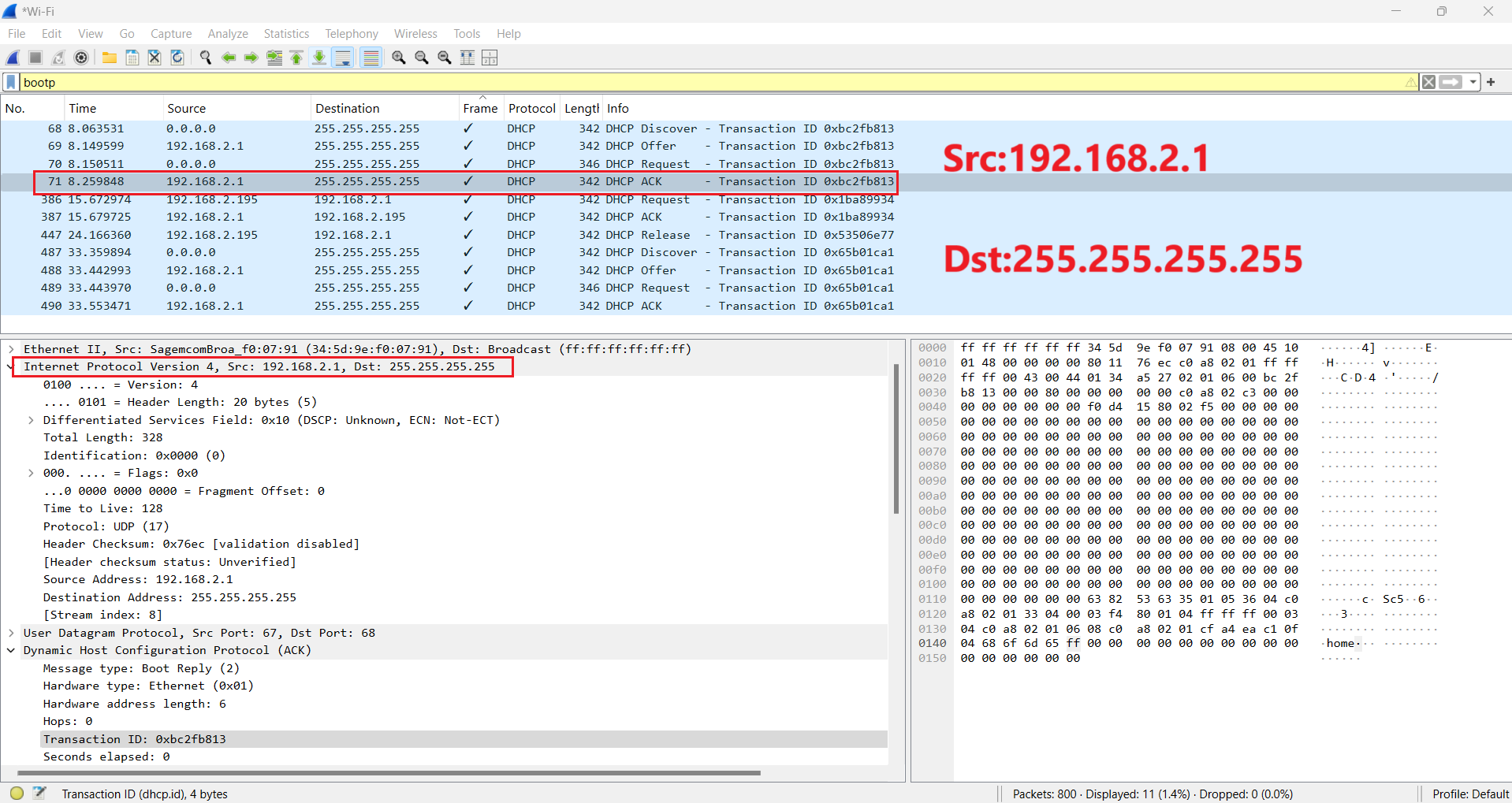Go back in packet history
Screen dimensions: 1512x803
click(229, 58)
